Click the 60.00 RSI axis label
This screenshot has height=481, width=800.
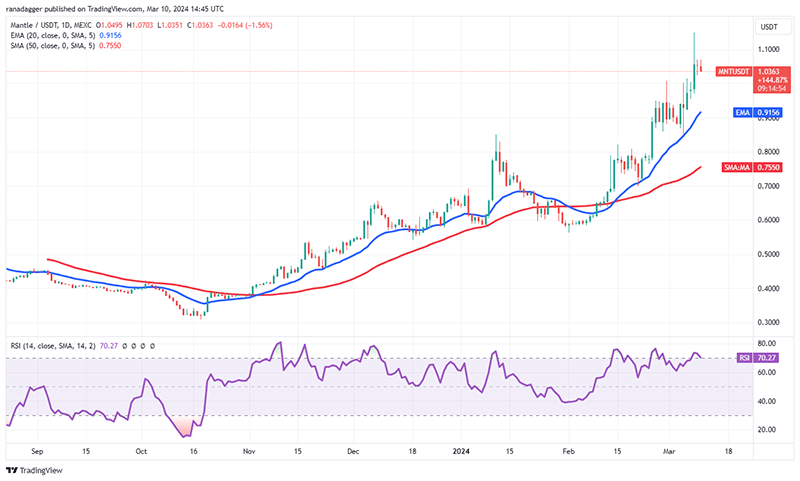pyautogui.click(x=767, y=372)
